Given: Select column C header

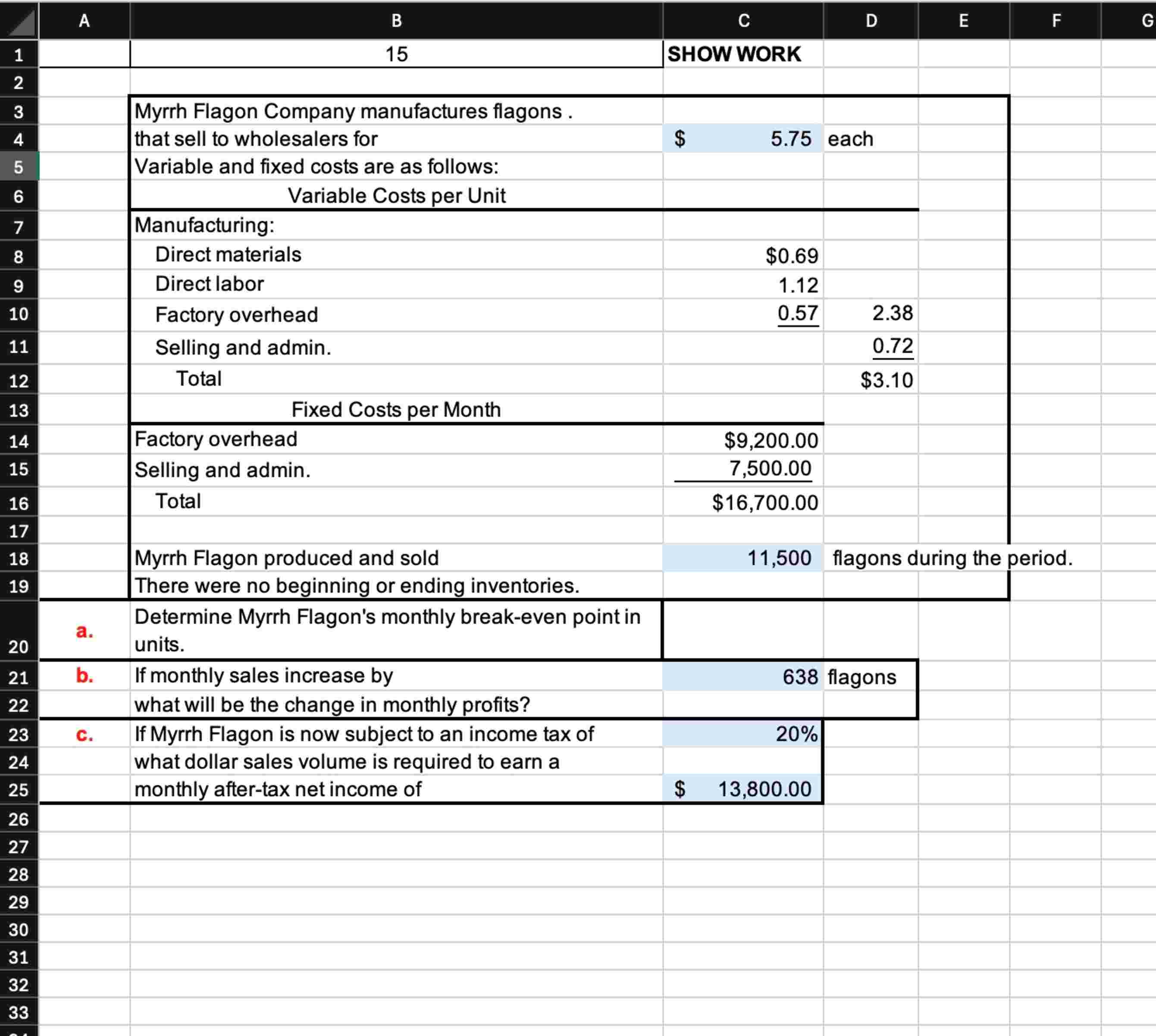Looking at the screenshot, I should pyautogui.click(x=743, y=21).
